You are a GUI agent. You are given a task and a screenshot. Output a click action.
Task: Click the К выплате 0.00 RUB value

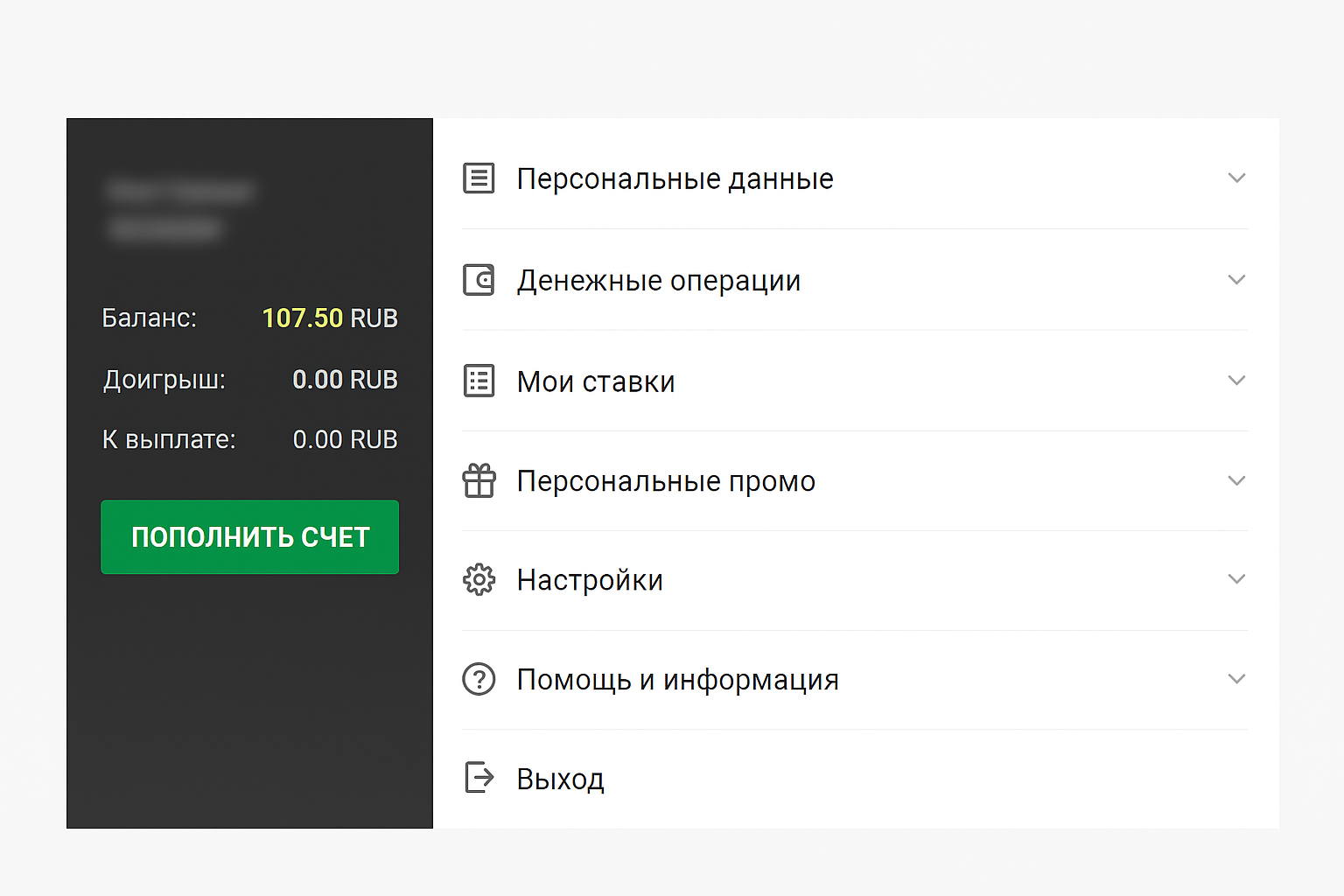[x=345, y=439]
